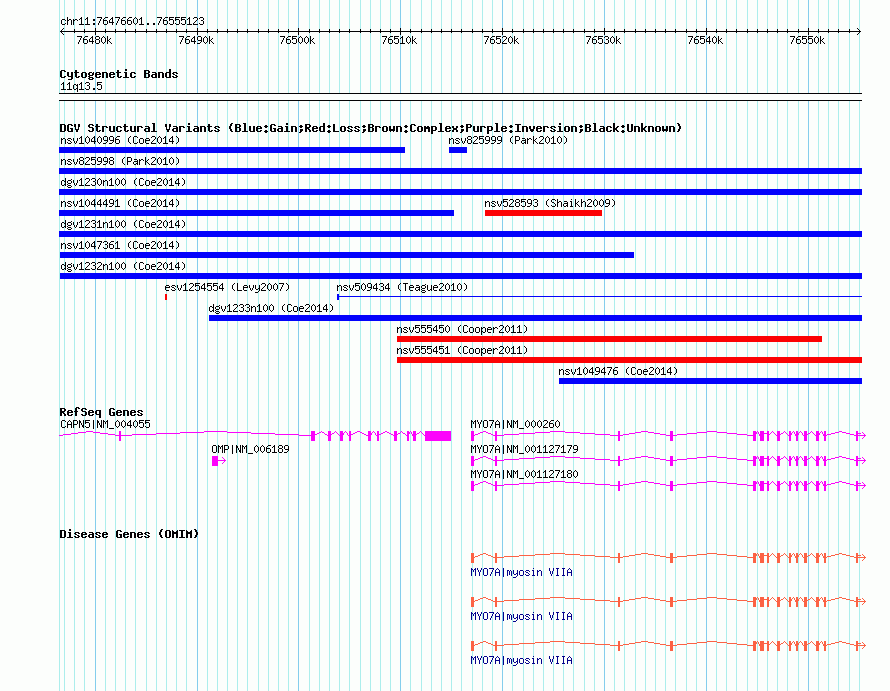Click the MYO7A NM_001127180 transcript track
The image size is (890, 691).
pyautogui.click(x=668, y=485)
